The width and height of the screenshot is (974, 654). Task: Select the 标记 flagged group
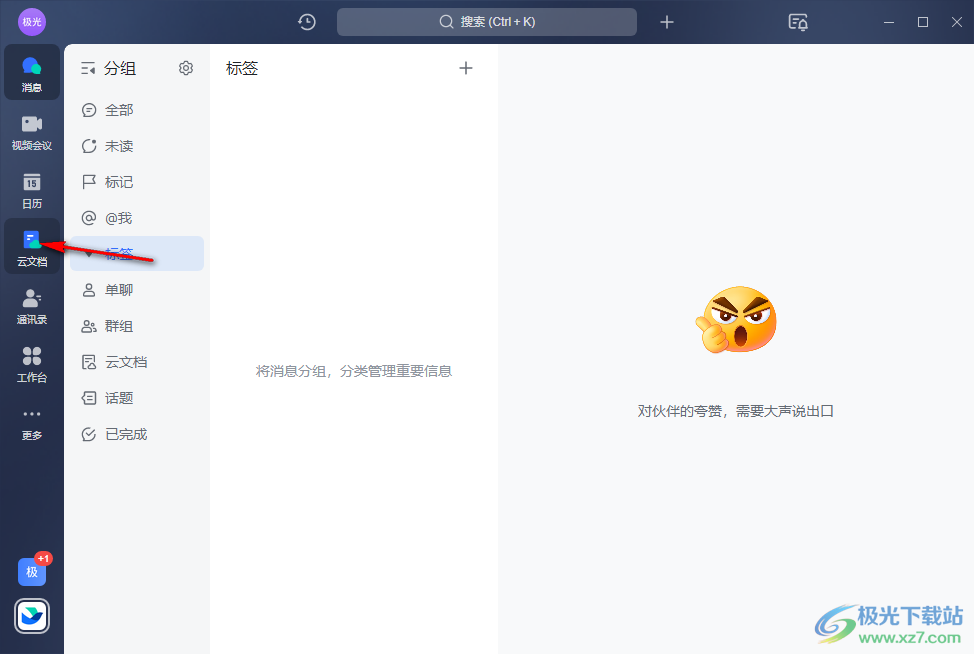[x=137, y=182]
